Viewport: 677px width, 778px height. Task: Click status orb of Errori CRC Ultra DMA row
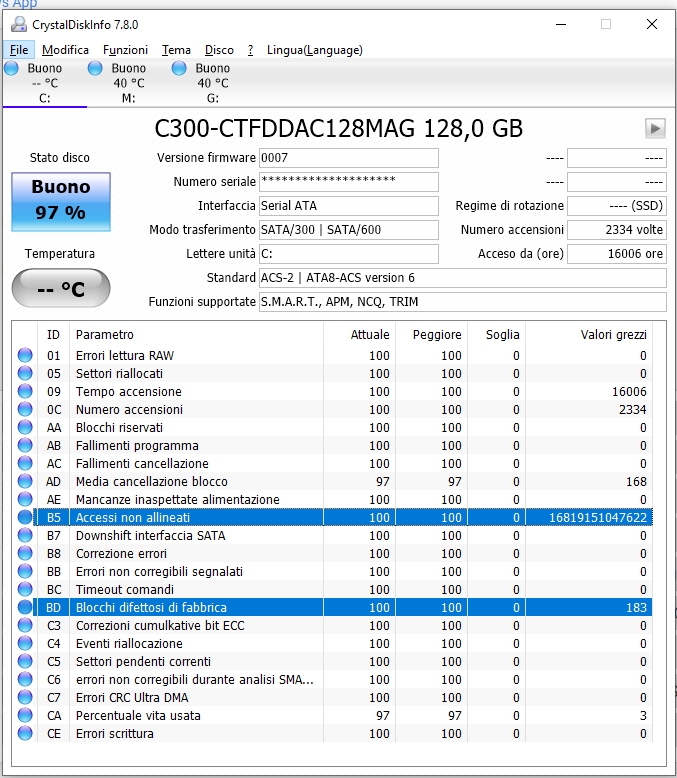pyautogui.click(x=25, y=697)
